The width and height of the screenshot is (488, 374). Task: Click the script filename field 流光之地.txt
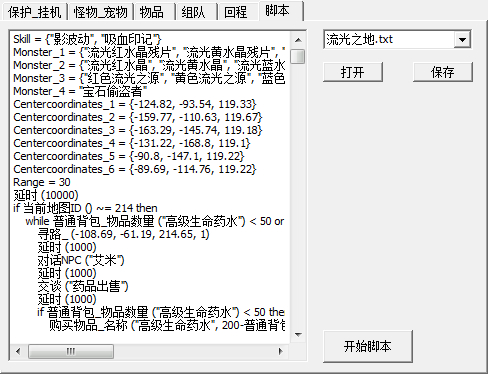[389, 40]
